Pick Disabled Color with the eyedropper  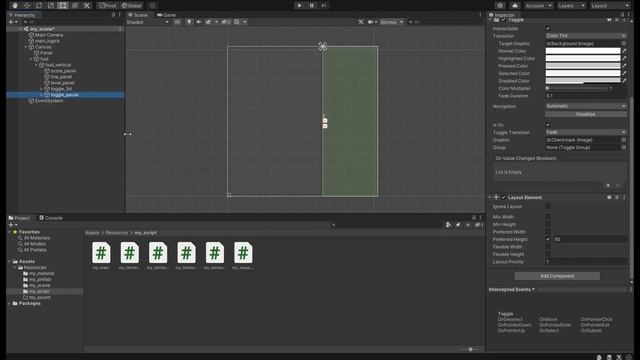pyautogui.click(x=624, y=81)
